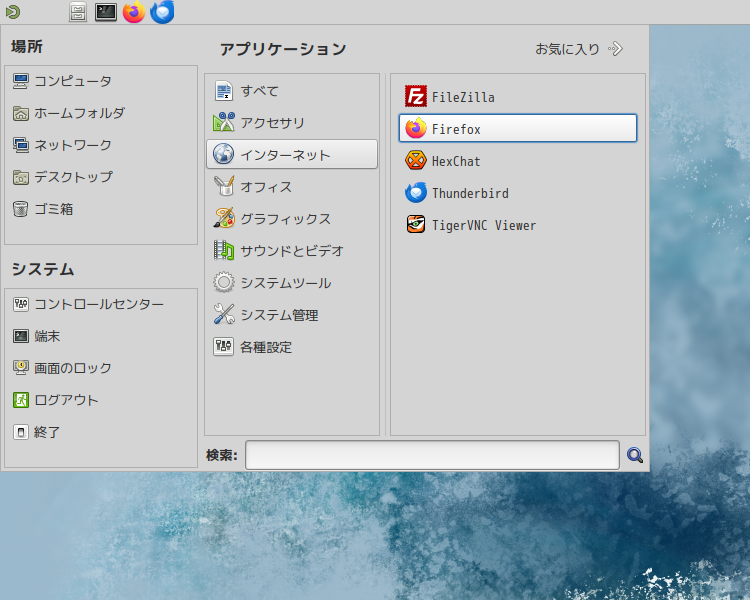
Task: Click the 端末 terminal icon in システム
Action: point(21,336)
